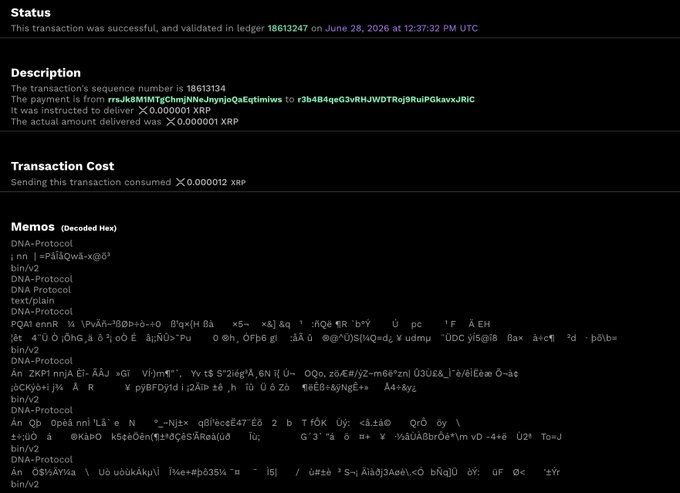Image resolution: width=680 pixels, height=493 pixels.
Task: Click the XRP symbol beside transaction cost 0.000012
Action: click(180, 183)
